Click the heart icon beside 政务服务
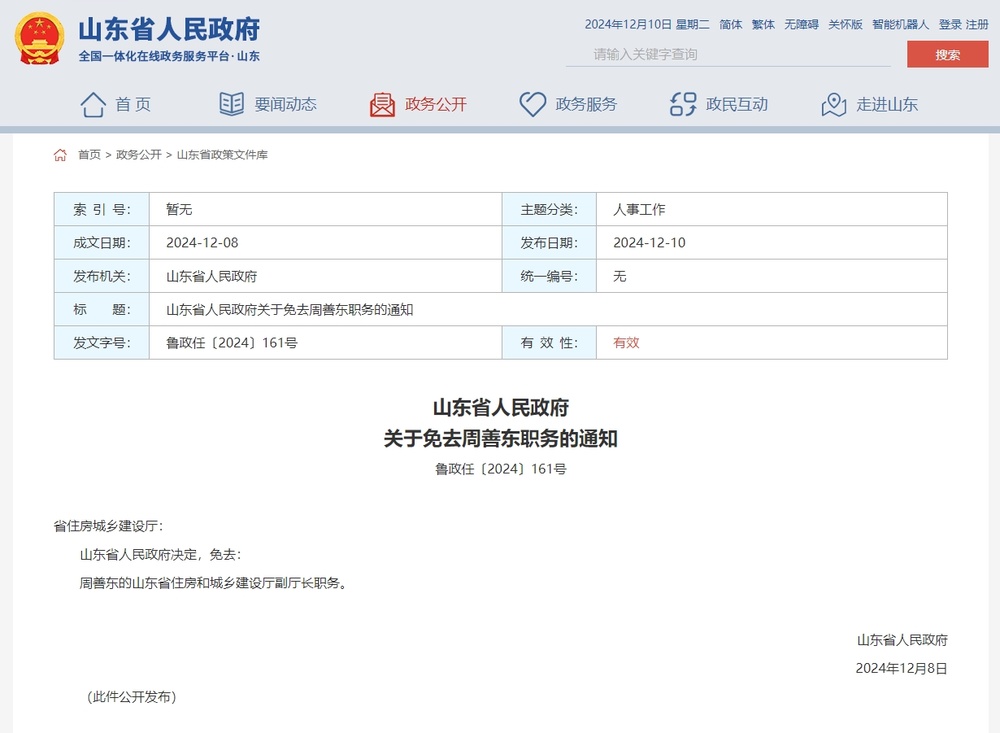The image size is (1000, 733). coord(533,104)
